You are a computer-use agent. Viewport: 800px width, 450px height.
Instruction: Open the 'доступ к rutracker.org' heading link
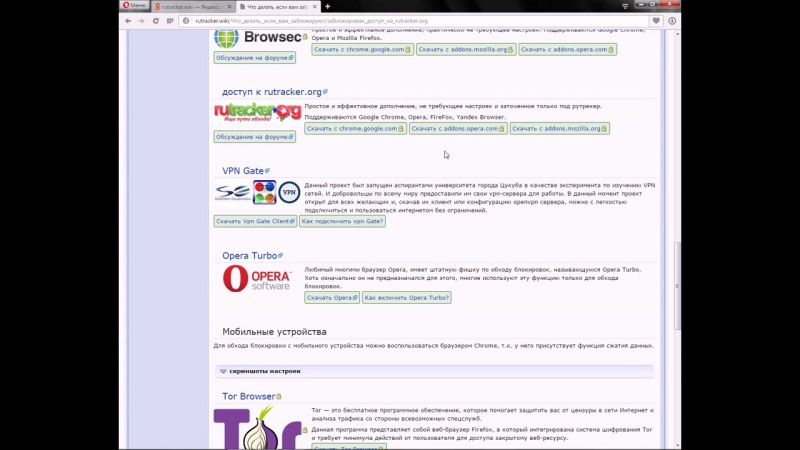[274, 92]
